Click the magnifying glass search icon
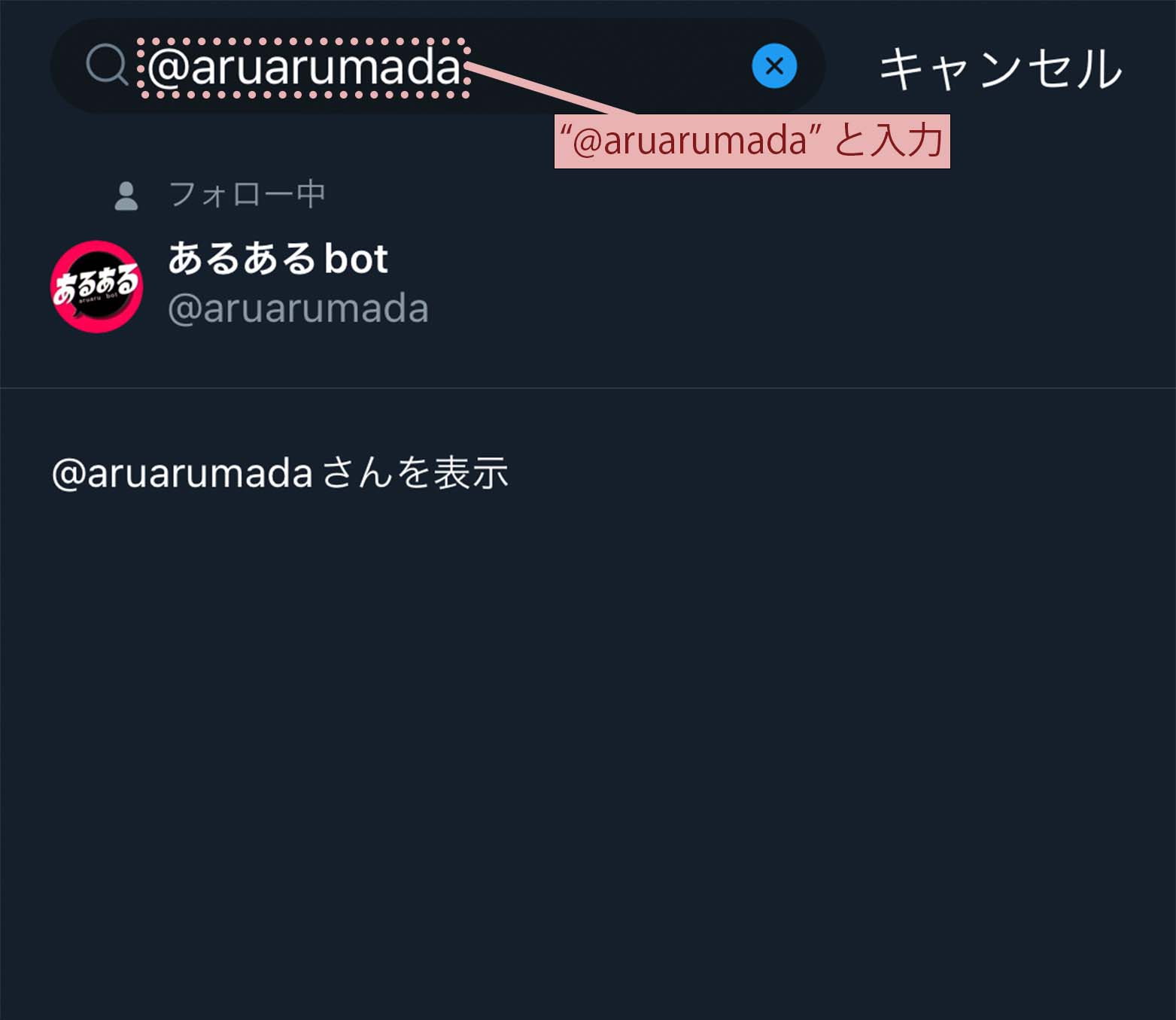The height and width of the screenshot is (1020, 1176). [x=107, y=65]
